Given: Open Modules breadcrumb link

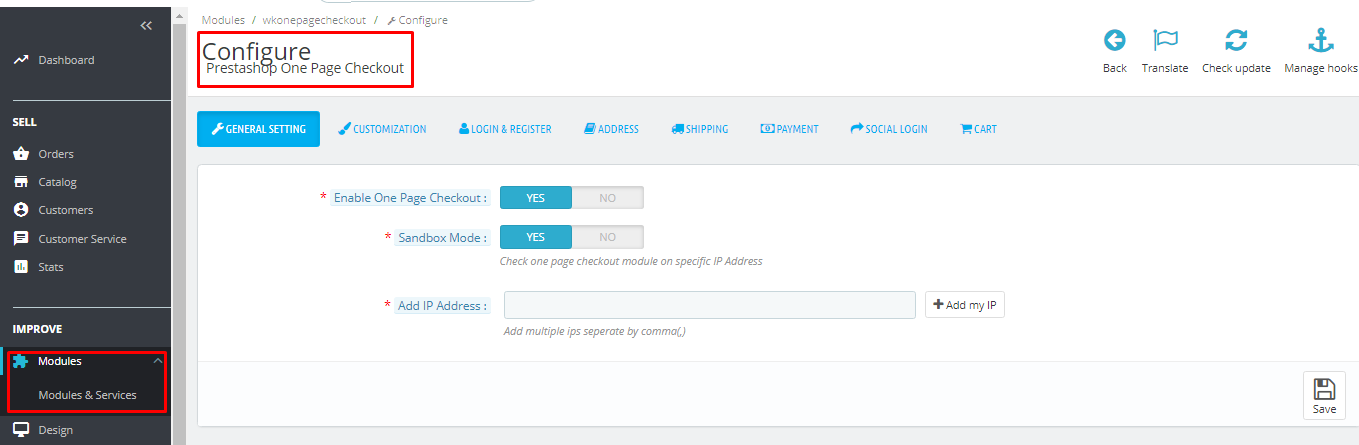Looking at the screenshot, I should pos(223,20).
